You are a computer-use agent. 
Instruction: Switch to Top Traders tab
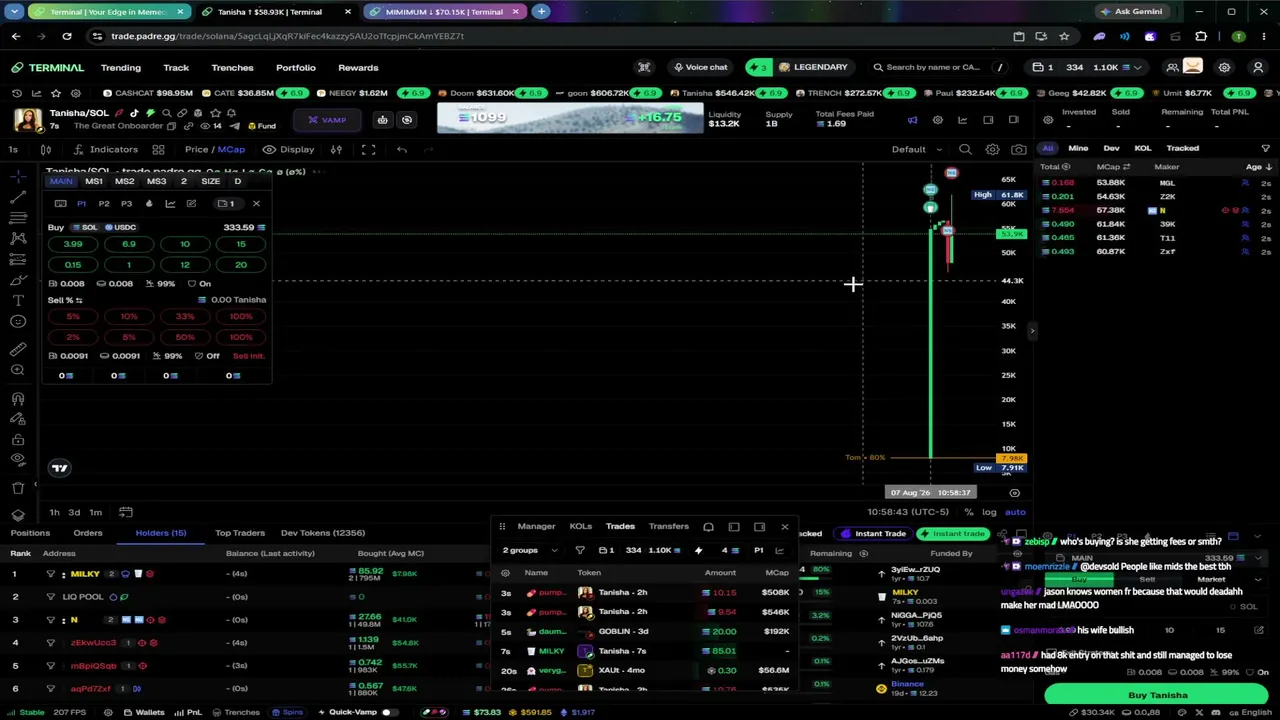240,533
